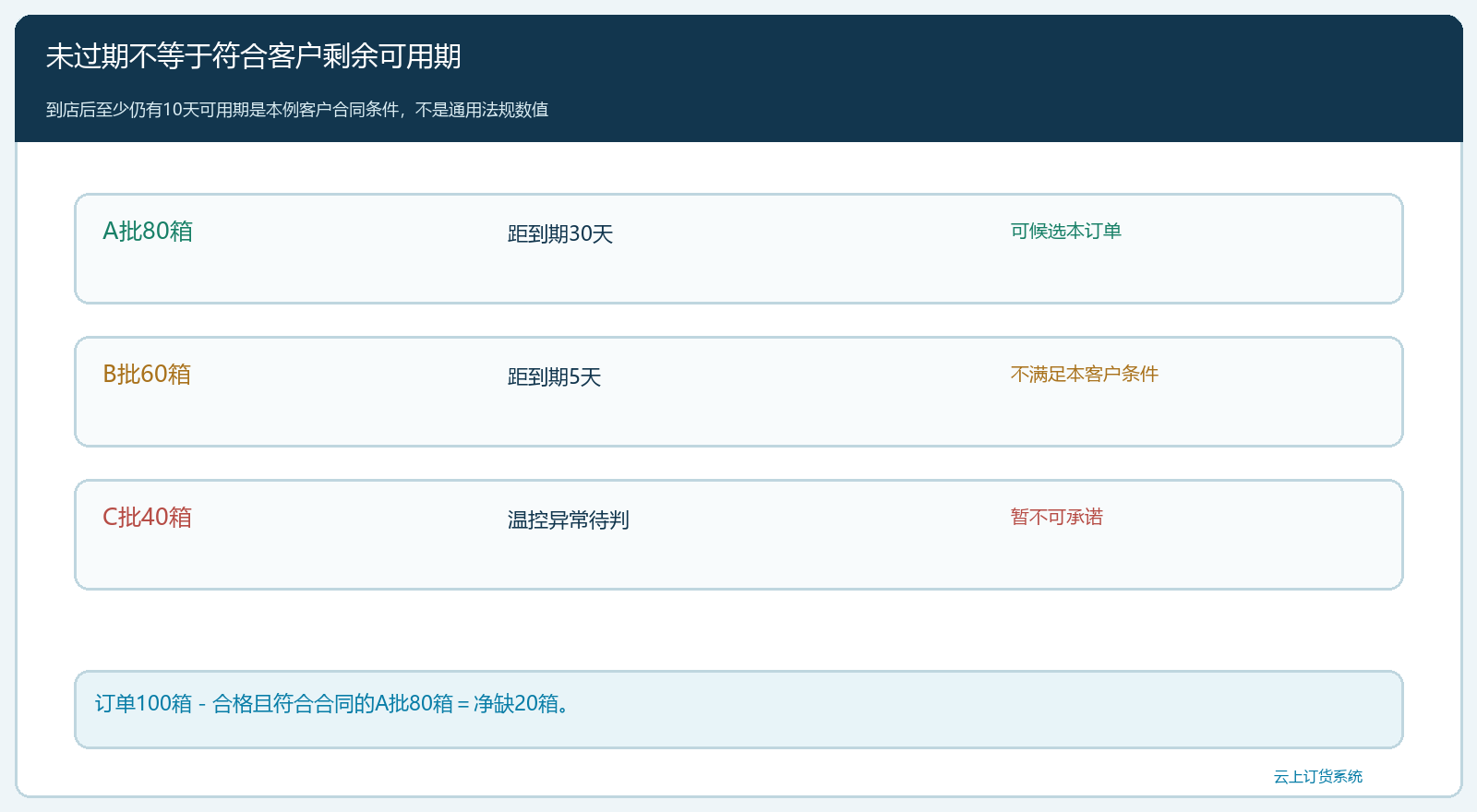Click the 温控异常待判 text
Viewport: 1477px width, 812px height.
569,519
